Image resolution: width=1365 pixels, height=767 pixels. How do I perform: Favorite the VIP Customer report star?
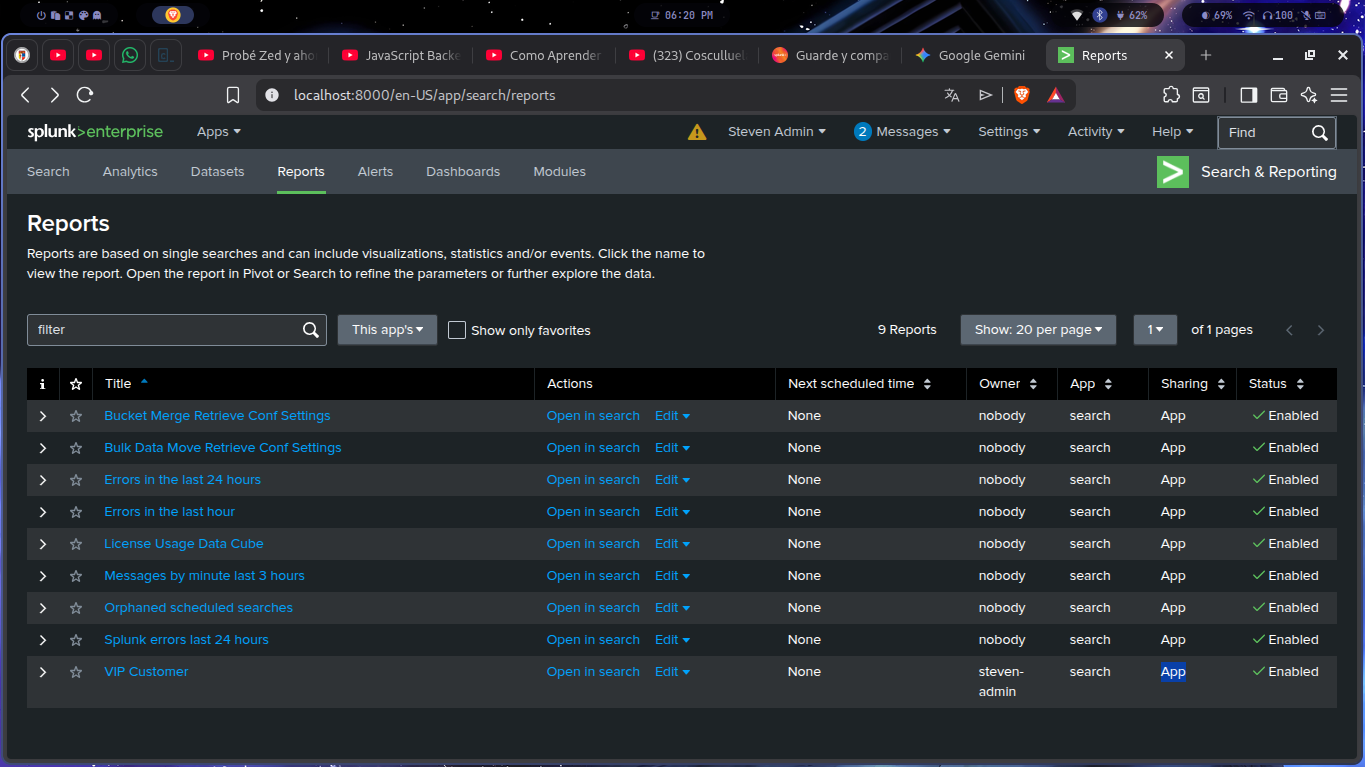[76, 672]
